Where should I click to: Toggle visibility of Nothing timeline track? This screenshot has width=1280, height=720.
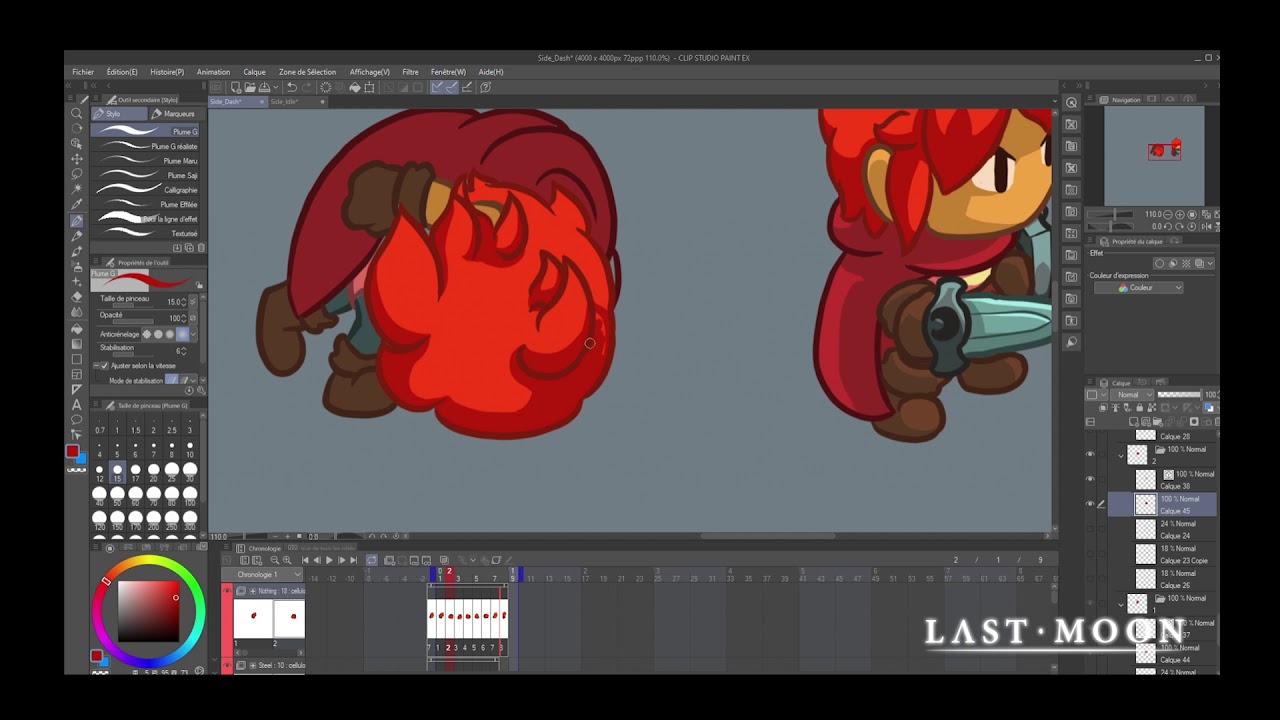pos(227,591)
